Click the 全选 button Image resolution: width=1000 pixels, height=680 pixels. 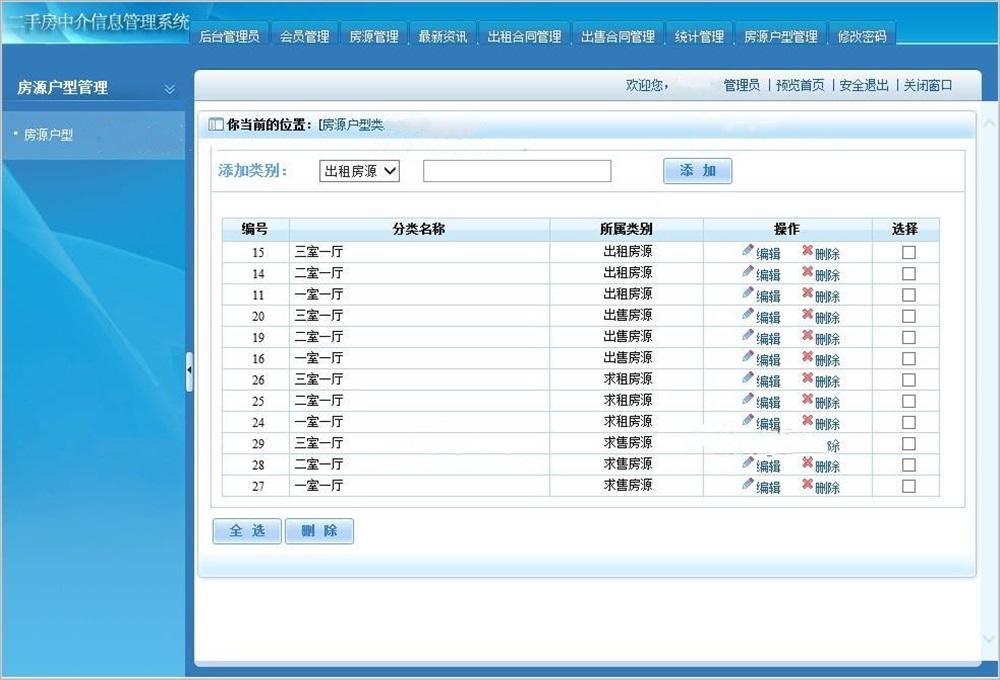(247, 531)
